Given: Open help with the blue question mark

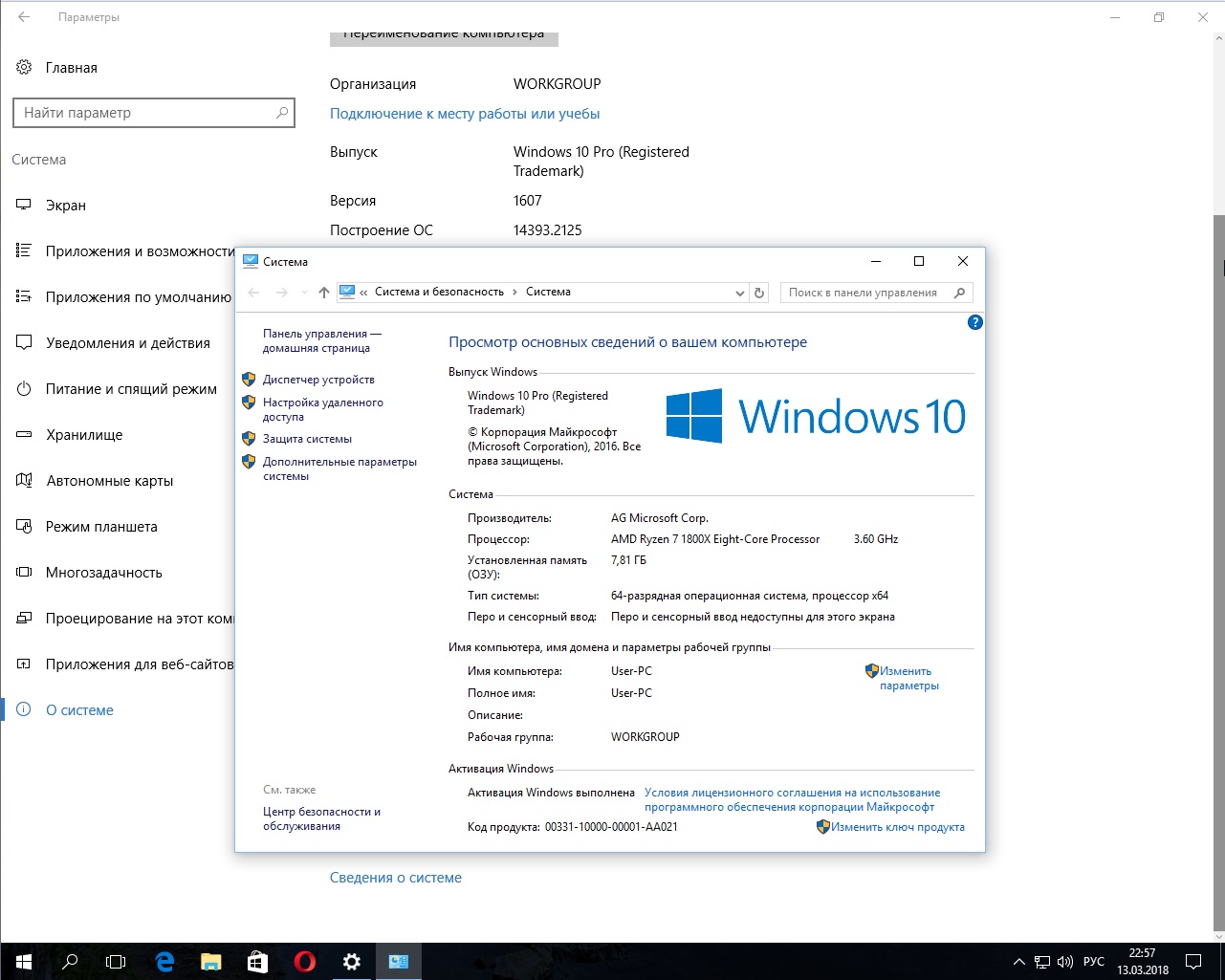Looking at the screenshot, I should coord(975,323).
